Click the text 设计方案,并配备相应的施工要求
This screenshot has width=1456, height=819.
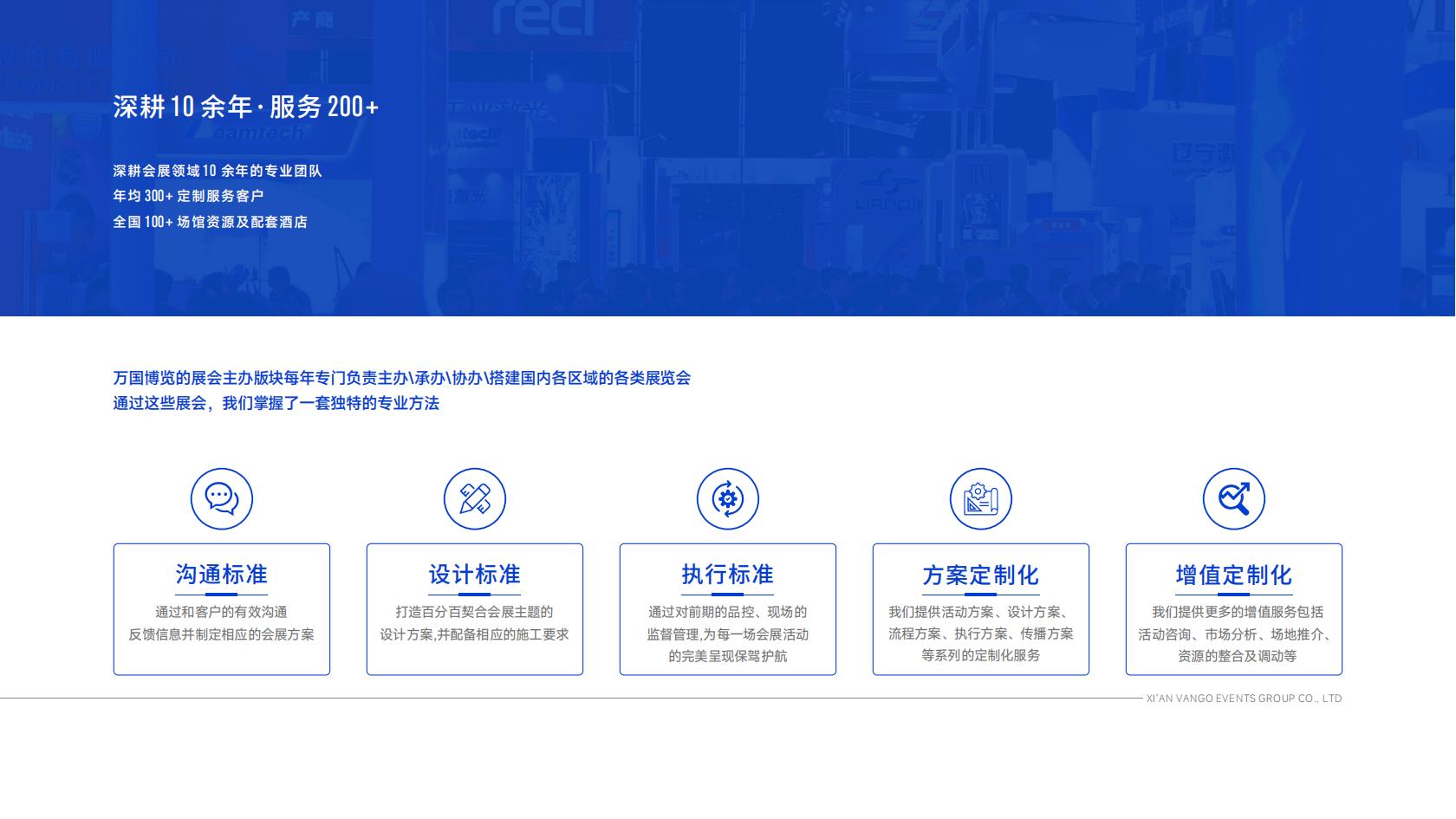[475, 634]
